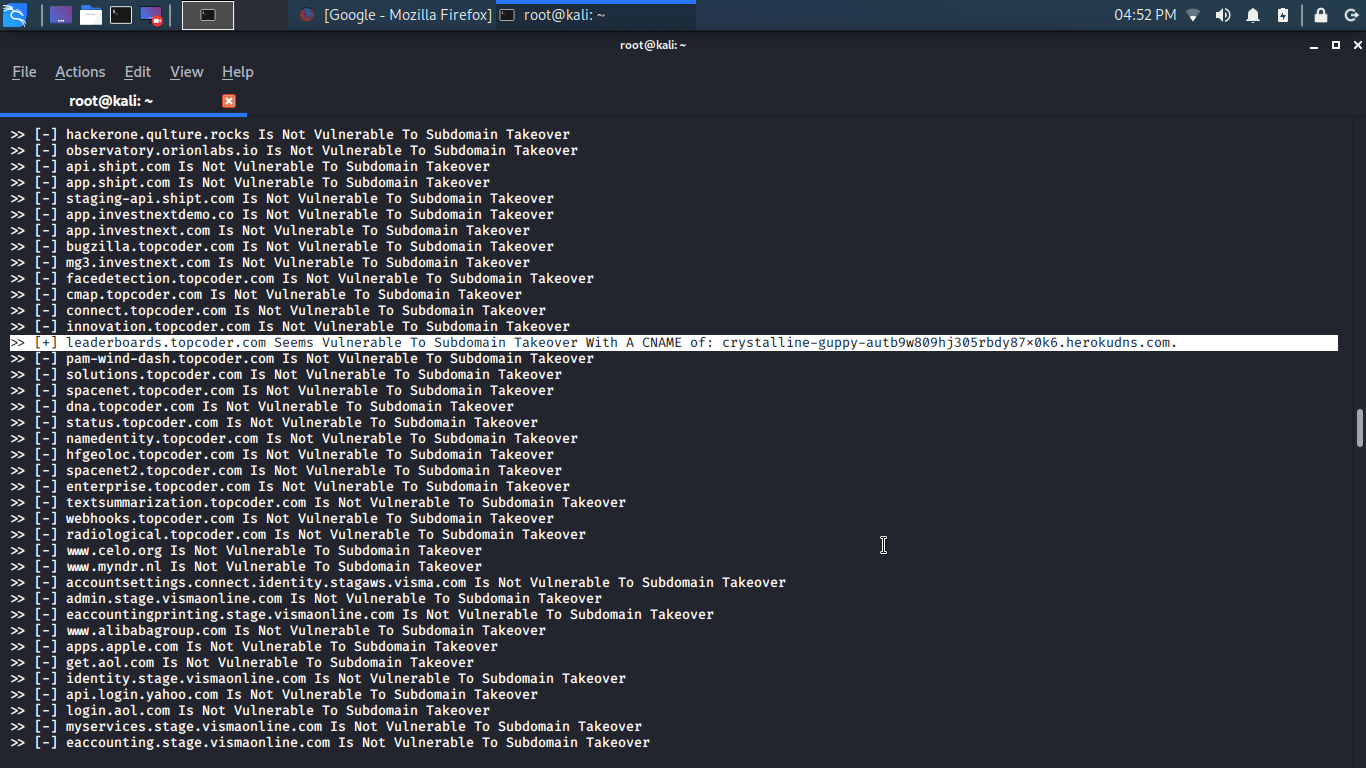This screenshot has width=1366, height=768.
Task: Focus the root@kali taskbar window button
Action: coord(595,15)
